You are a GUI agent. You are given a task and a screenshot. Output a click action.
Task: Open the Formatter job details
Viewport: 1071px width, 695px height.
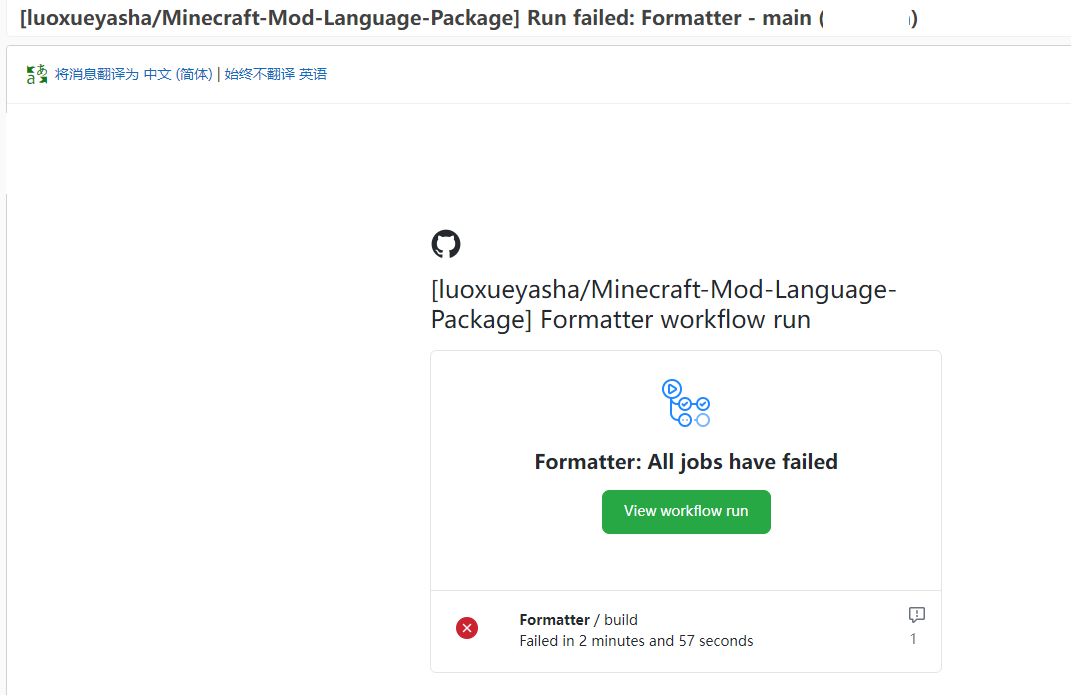pyautogui.click(x=554, y=619)
